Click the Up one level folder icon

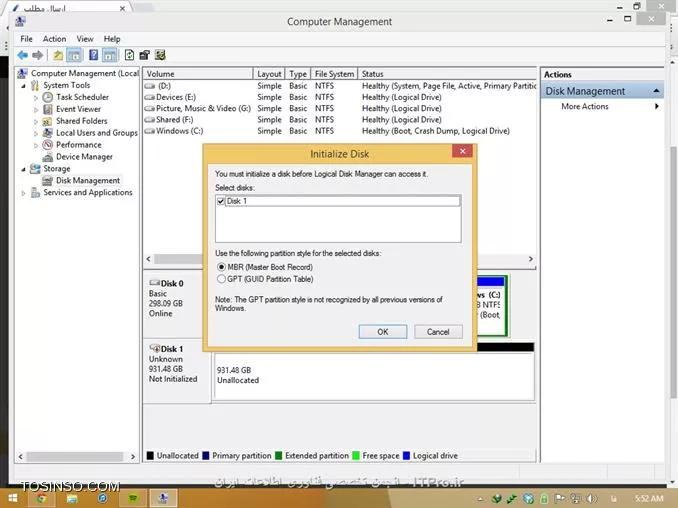[58, 55]
